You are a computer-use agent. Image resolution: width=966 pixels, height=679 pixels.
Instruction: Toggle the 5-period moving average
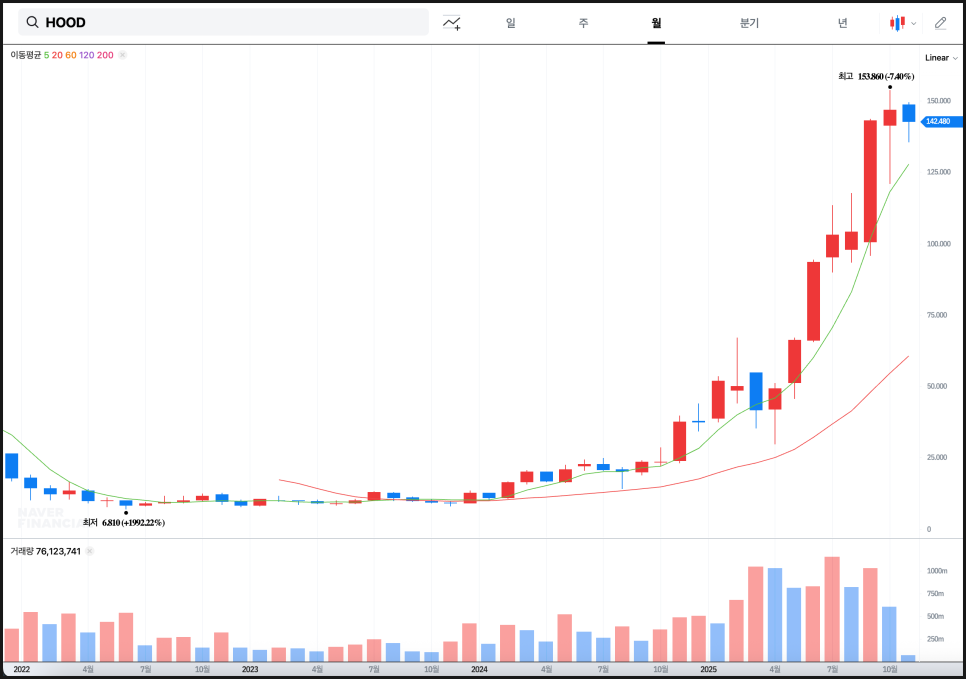pos(47,55)
